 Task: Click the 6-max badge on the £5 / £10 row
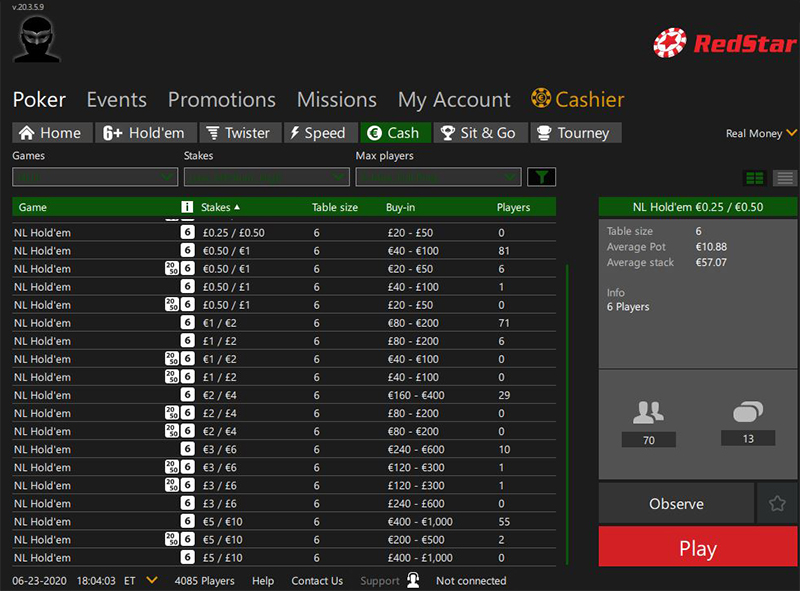click(188, 557)
